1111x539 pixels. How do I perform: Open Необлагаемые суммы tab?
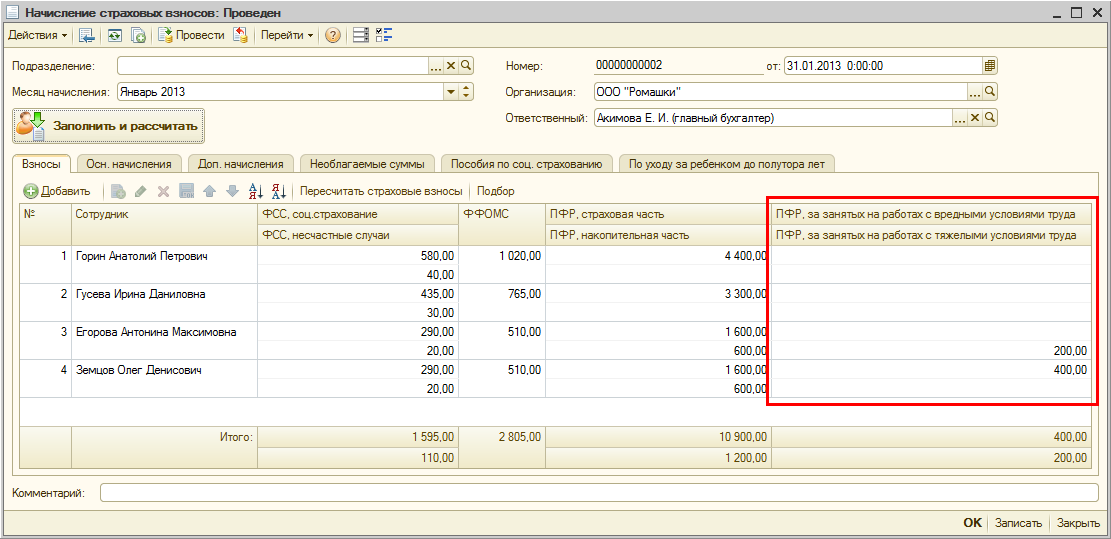368,164
